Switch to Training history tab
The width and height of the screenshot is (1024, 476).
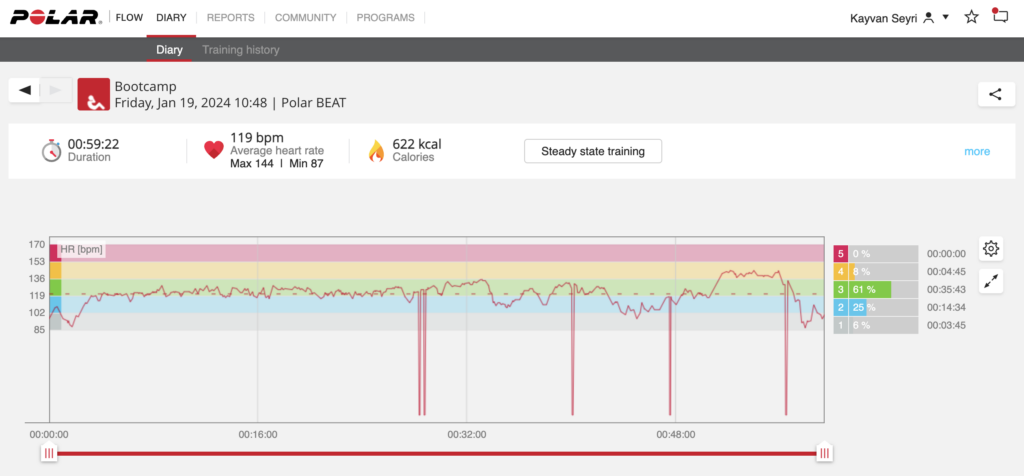241,50
